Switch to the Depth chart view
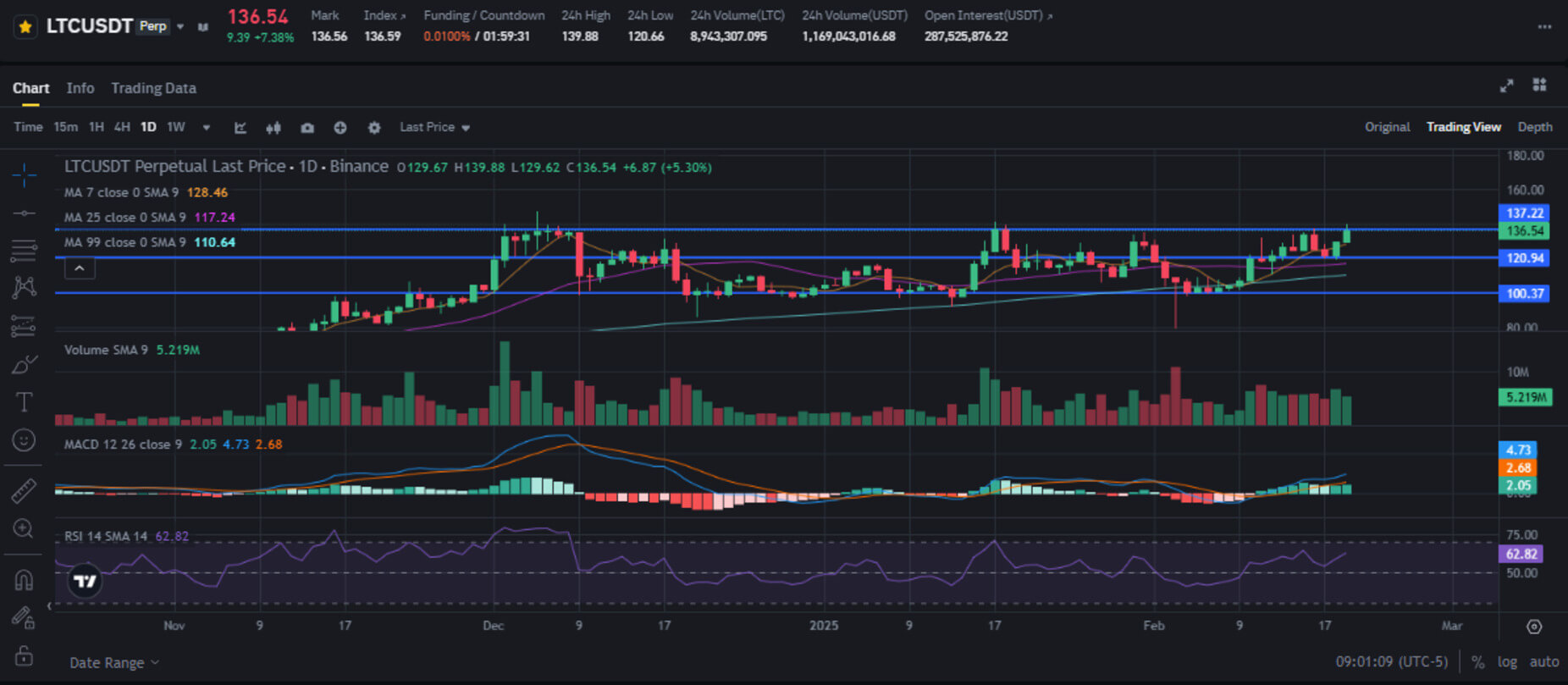The width and height of the screenshot is (1568, 685). tap(1534, 127)
